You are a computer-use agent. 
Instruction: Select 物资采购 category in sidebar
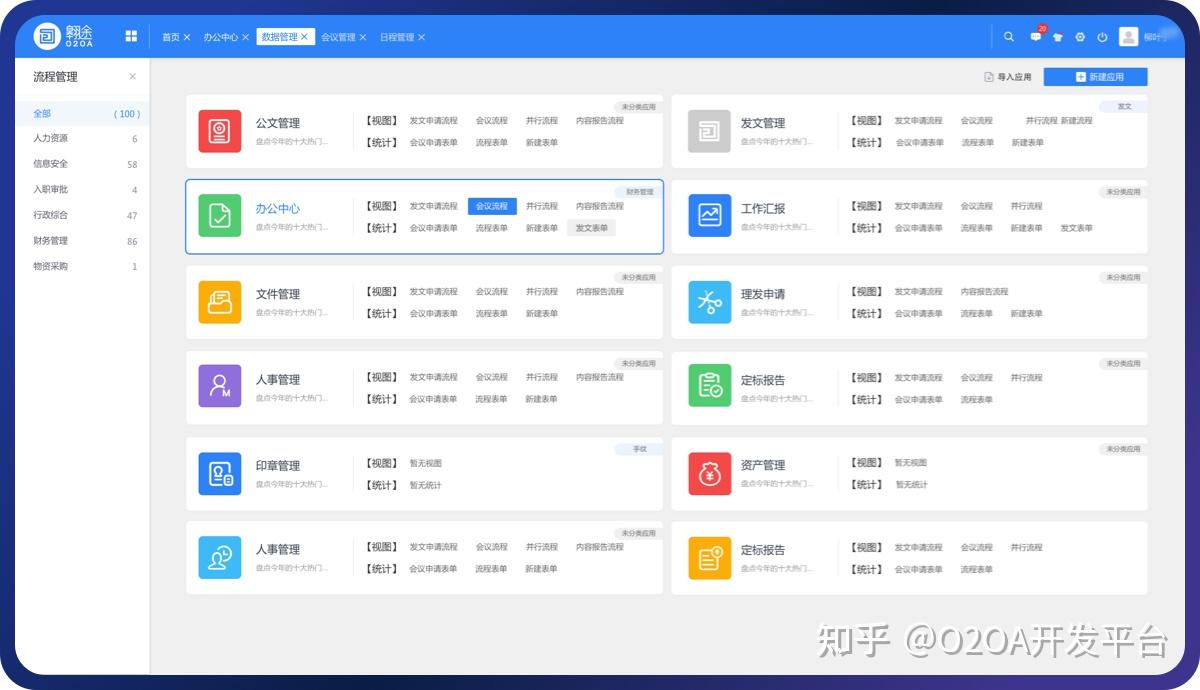point(82,267)
